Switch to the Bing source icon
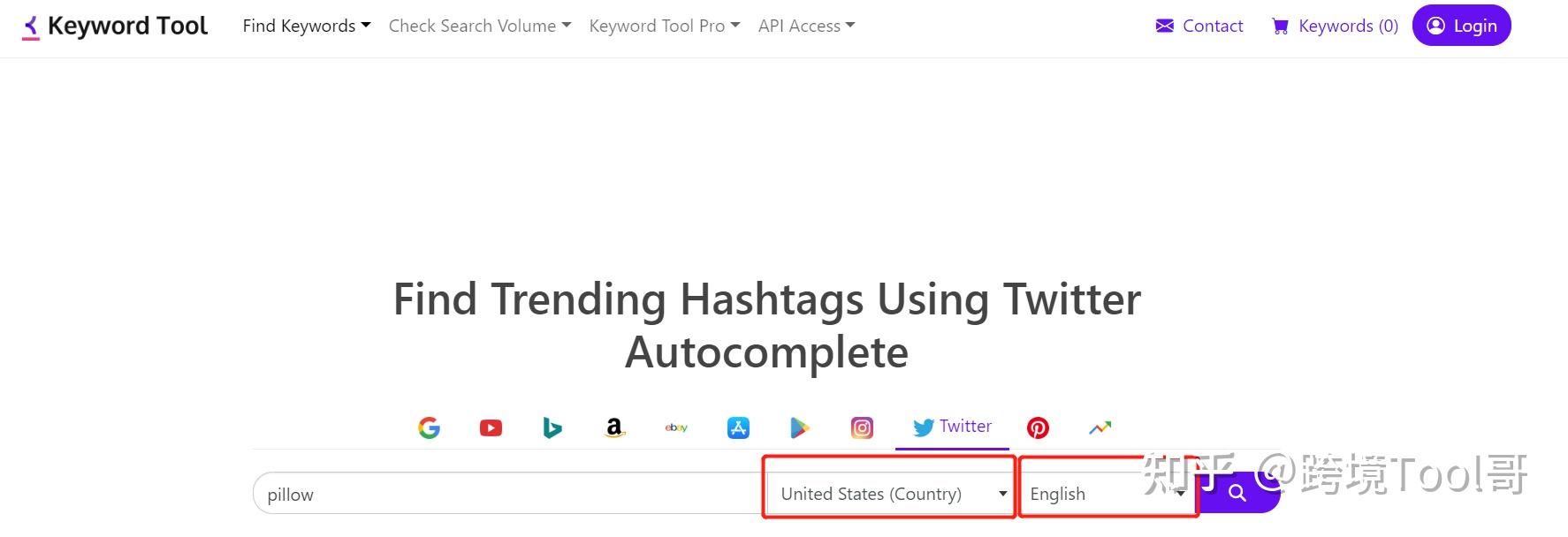 click(552, 428)
